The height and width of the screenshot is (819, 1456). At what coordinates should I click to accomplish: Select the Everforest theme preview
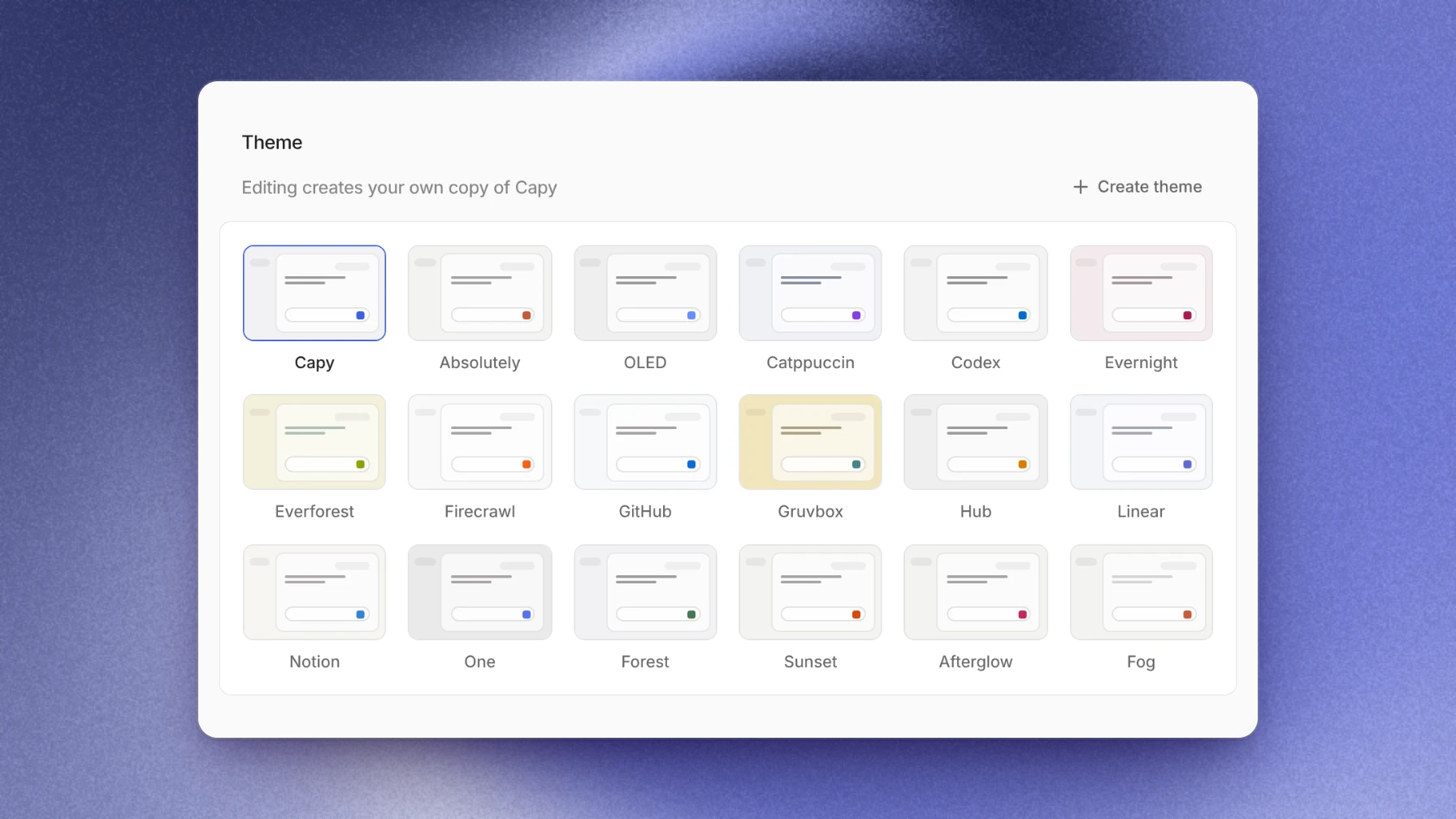click(314, 442)
